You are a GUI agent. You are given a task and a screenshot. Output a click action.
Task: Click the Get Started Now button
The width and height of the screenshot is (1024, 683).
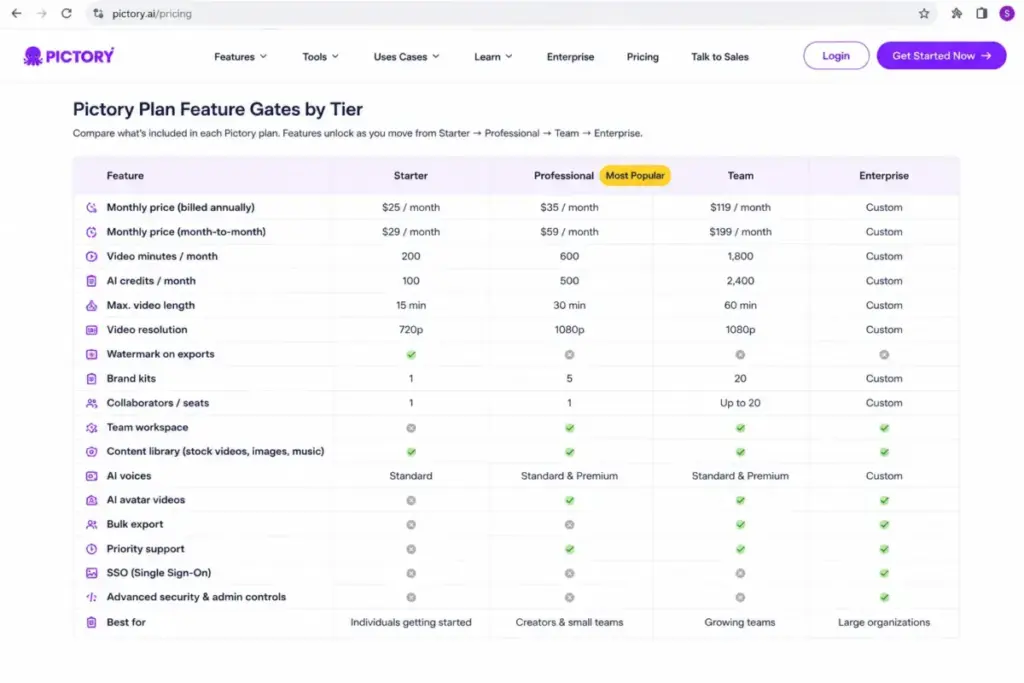tap(941, 56)
